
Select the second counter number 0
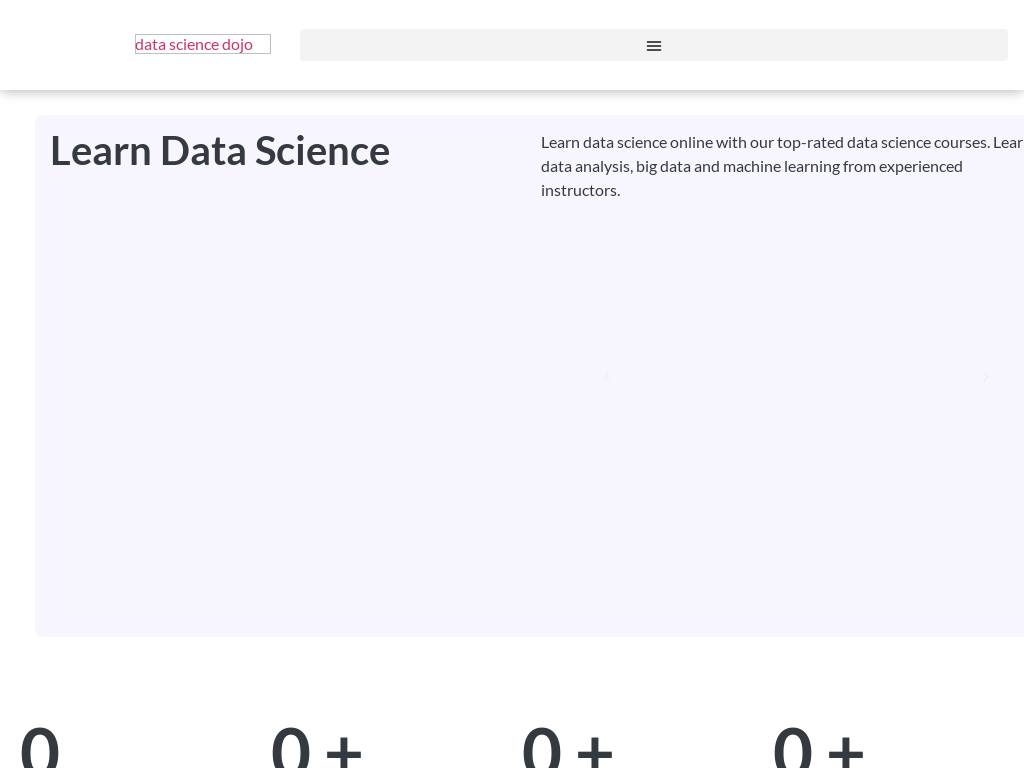(x=291, y=746)
